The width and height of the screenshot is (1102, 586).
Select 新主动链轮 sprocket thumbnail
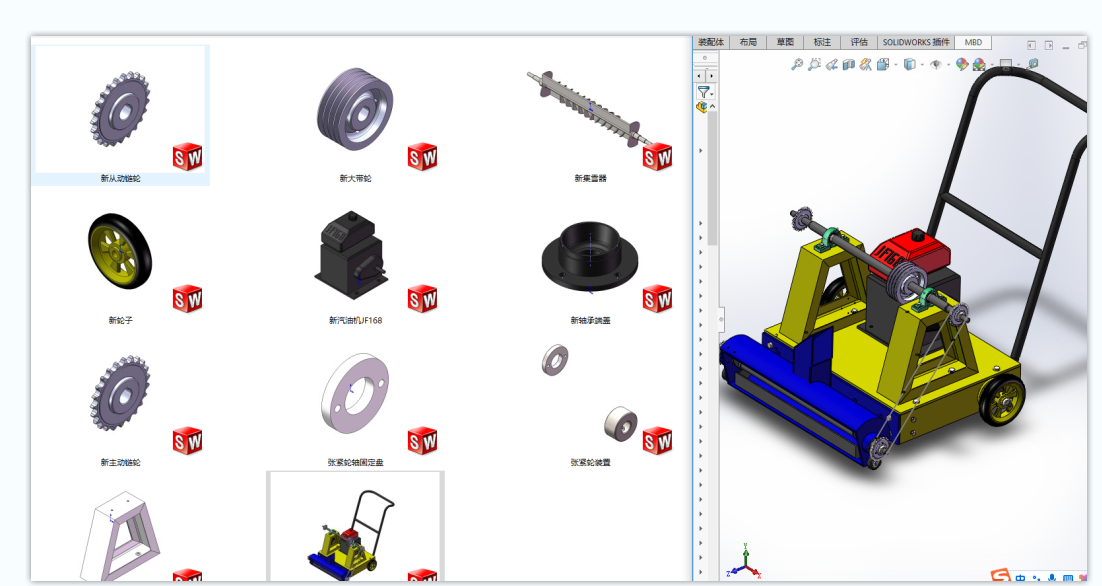(x=120, y=393)
